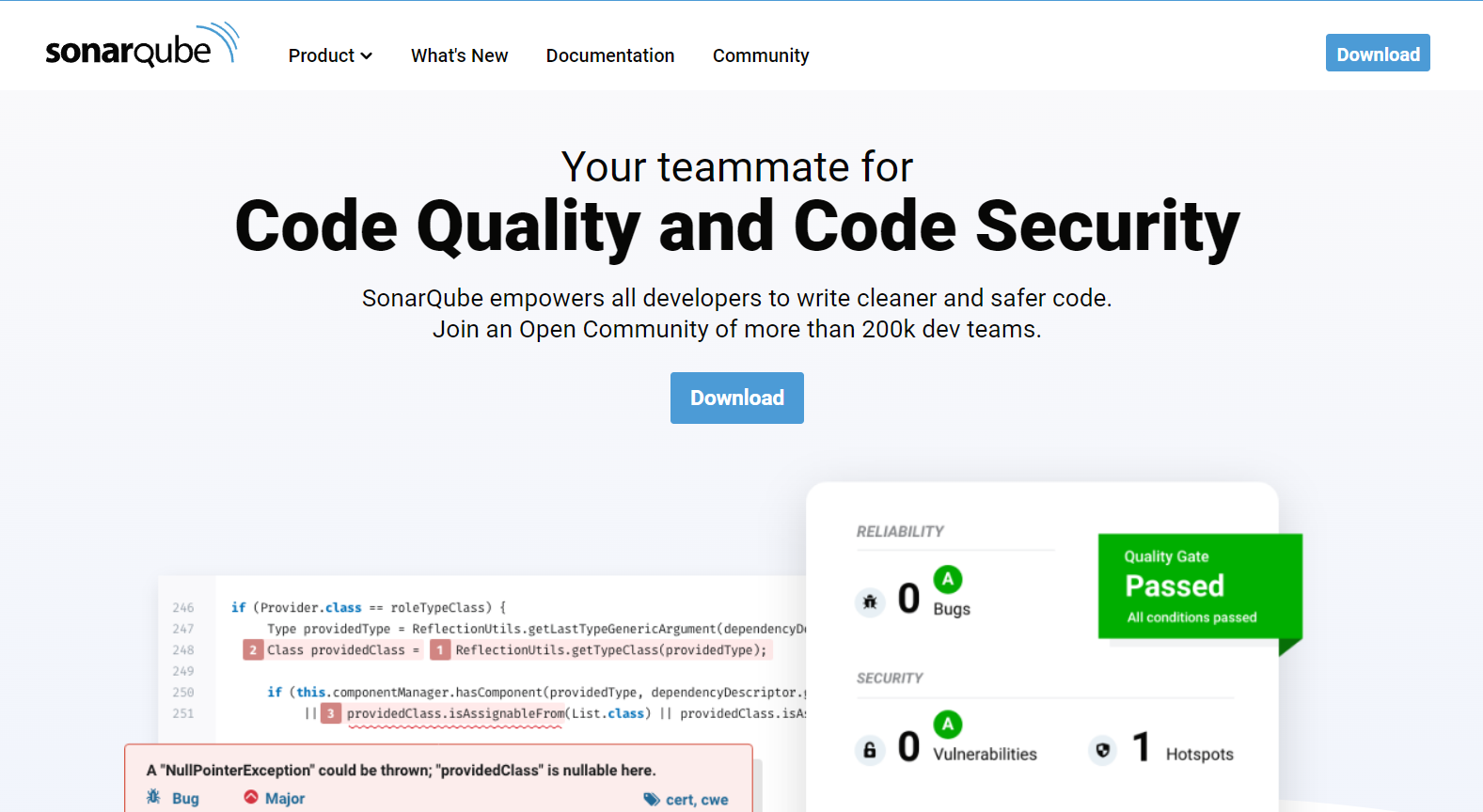Click the Quality Gate Passed banner
The width and height of the screenshot is (1483, 812).
point(1200,586)
